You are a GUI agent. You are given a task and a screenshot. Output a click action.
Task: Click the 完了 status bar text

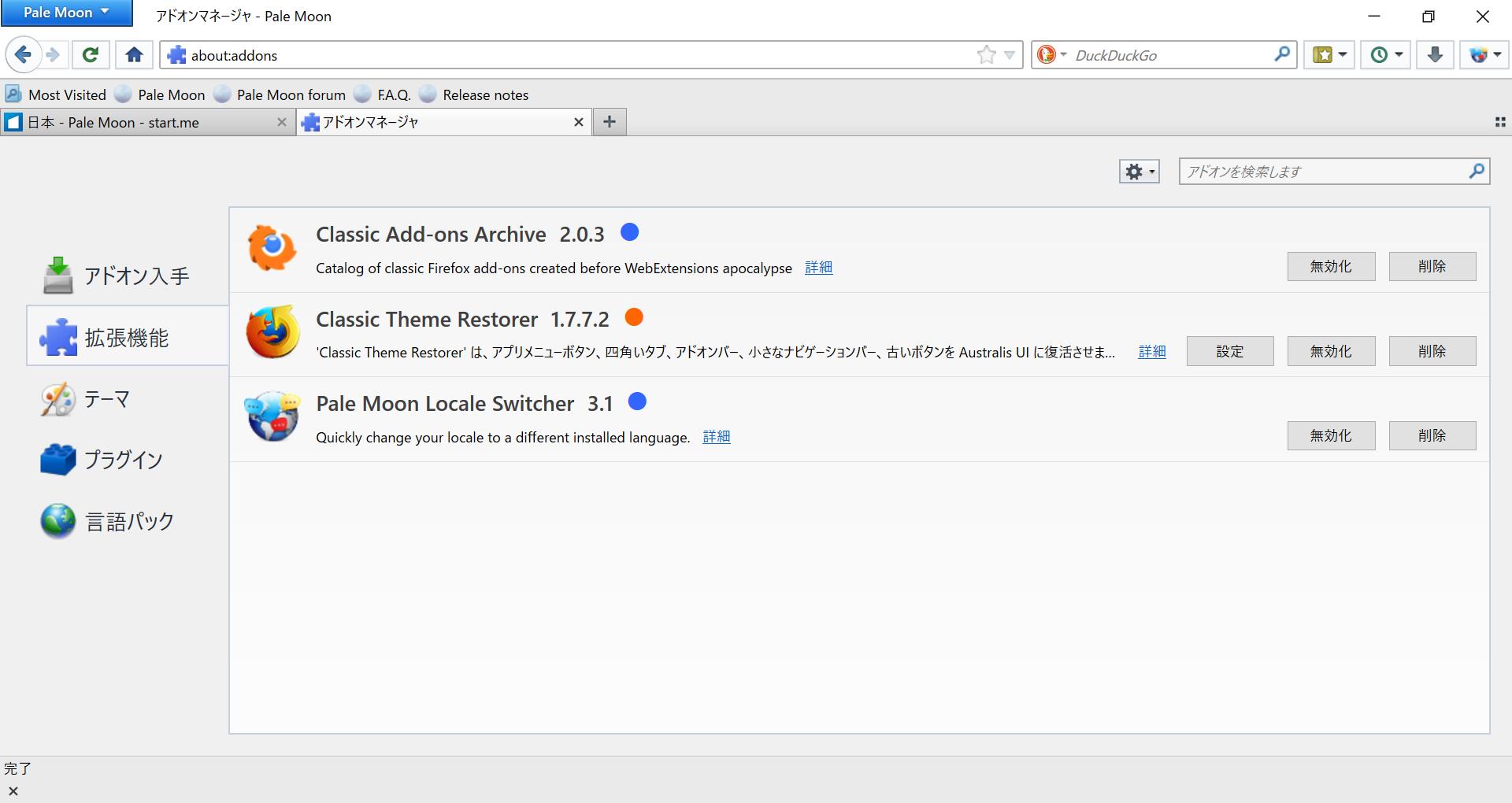17,768
